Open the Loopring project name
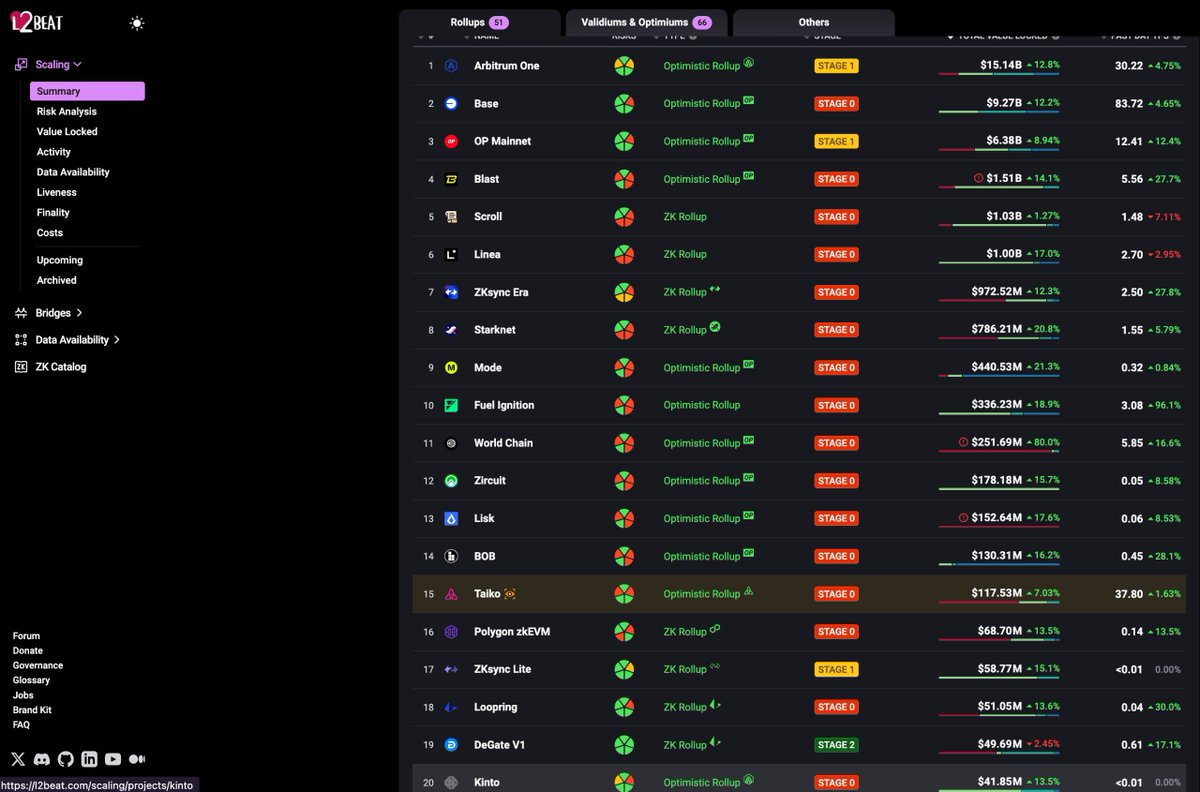Image resolution: width=1200 pixels, height=792 pixels. coord(496,707)
